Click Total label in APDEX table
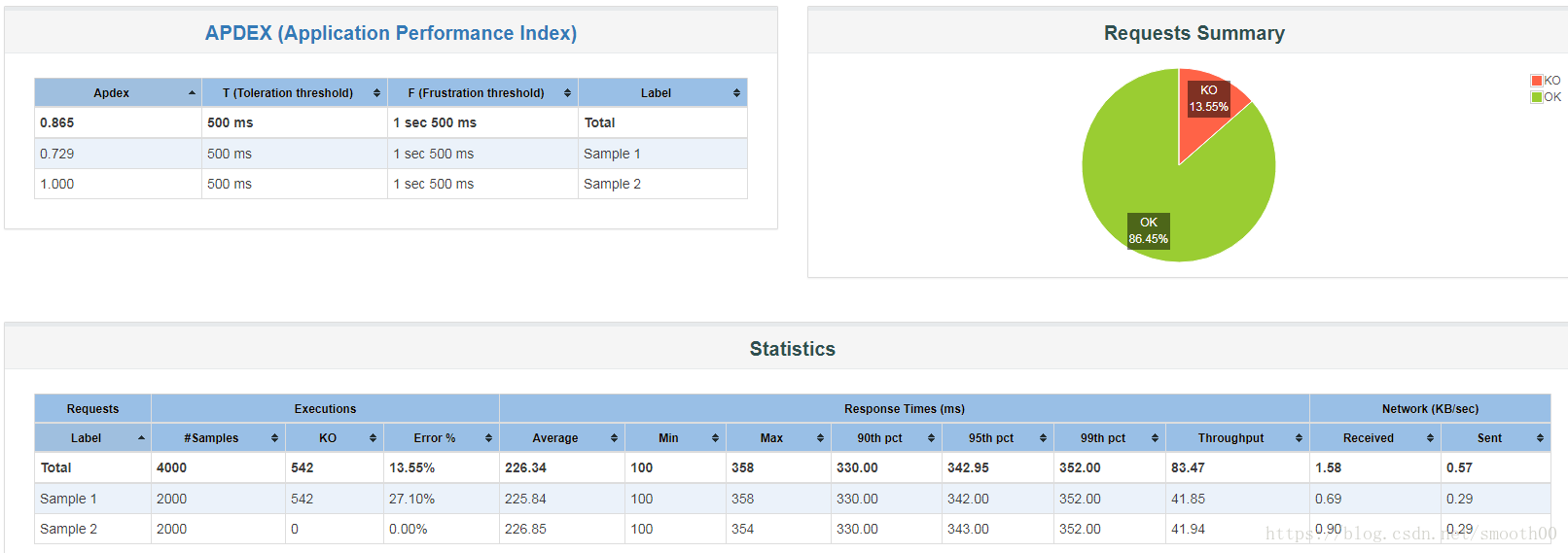1568x553 pixels. tap(599, 122)
